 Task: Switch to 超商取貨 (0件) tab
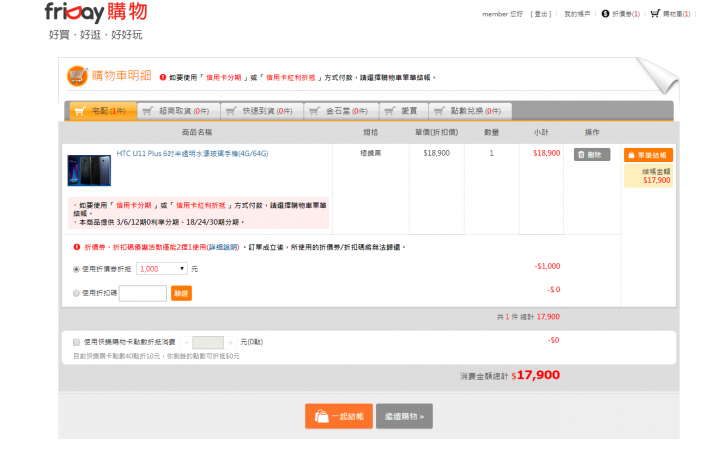179,111
